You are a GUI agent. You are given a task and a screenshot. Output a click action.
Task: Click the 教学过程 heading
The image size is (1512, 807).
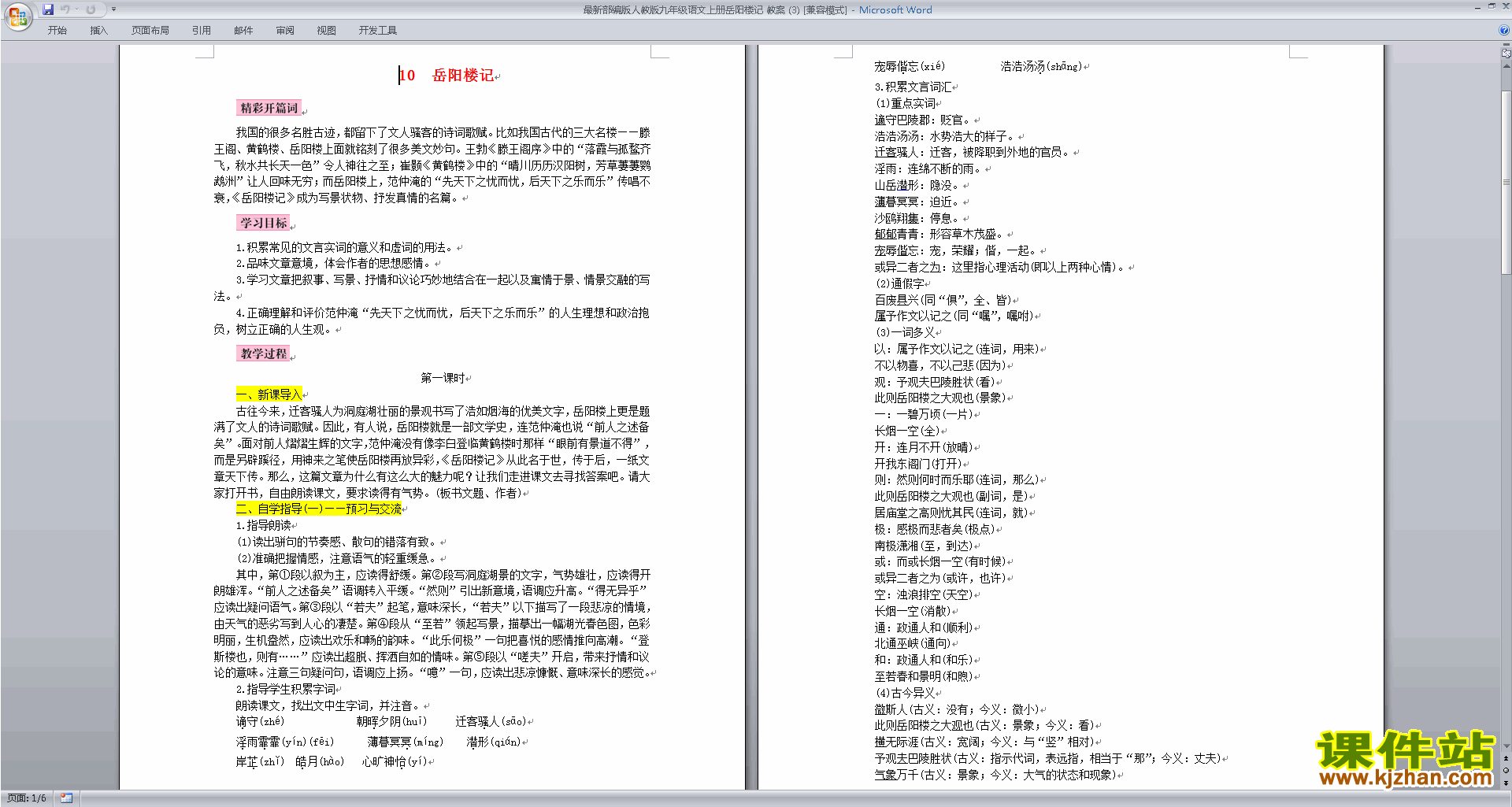click(x=264, y=354)
